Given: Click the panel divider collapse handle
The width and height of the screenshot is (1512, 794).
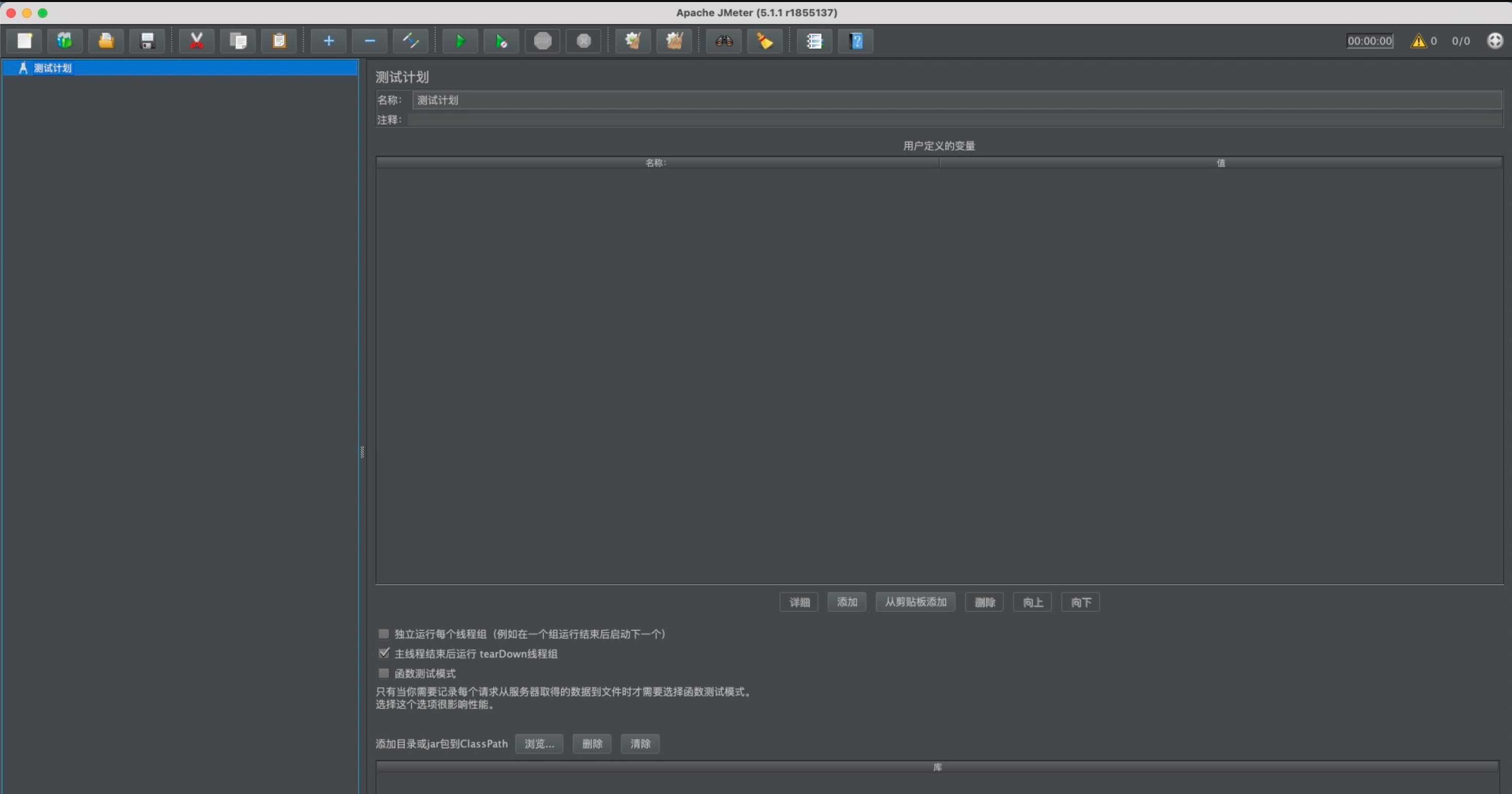Looking at the screenshot, I should (362, 452).
